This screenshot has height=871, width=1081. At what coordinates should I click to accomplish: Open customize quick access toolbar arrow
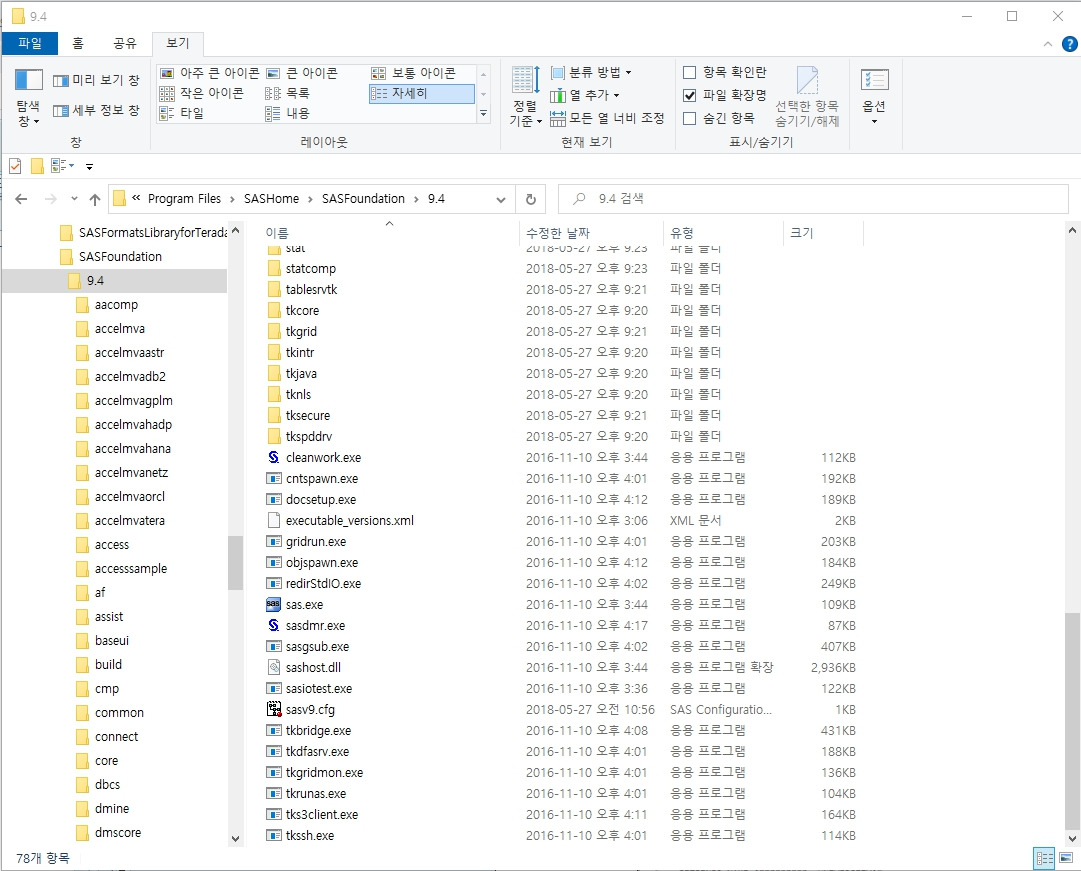(89, 167)
